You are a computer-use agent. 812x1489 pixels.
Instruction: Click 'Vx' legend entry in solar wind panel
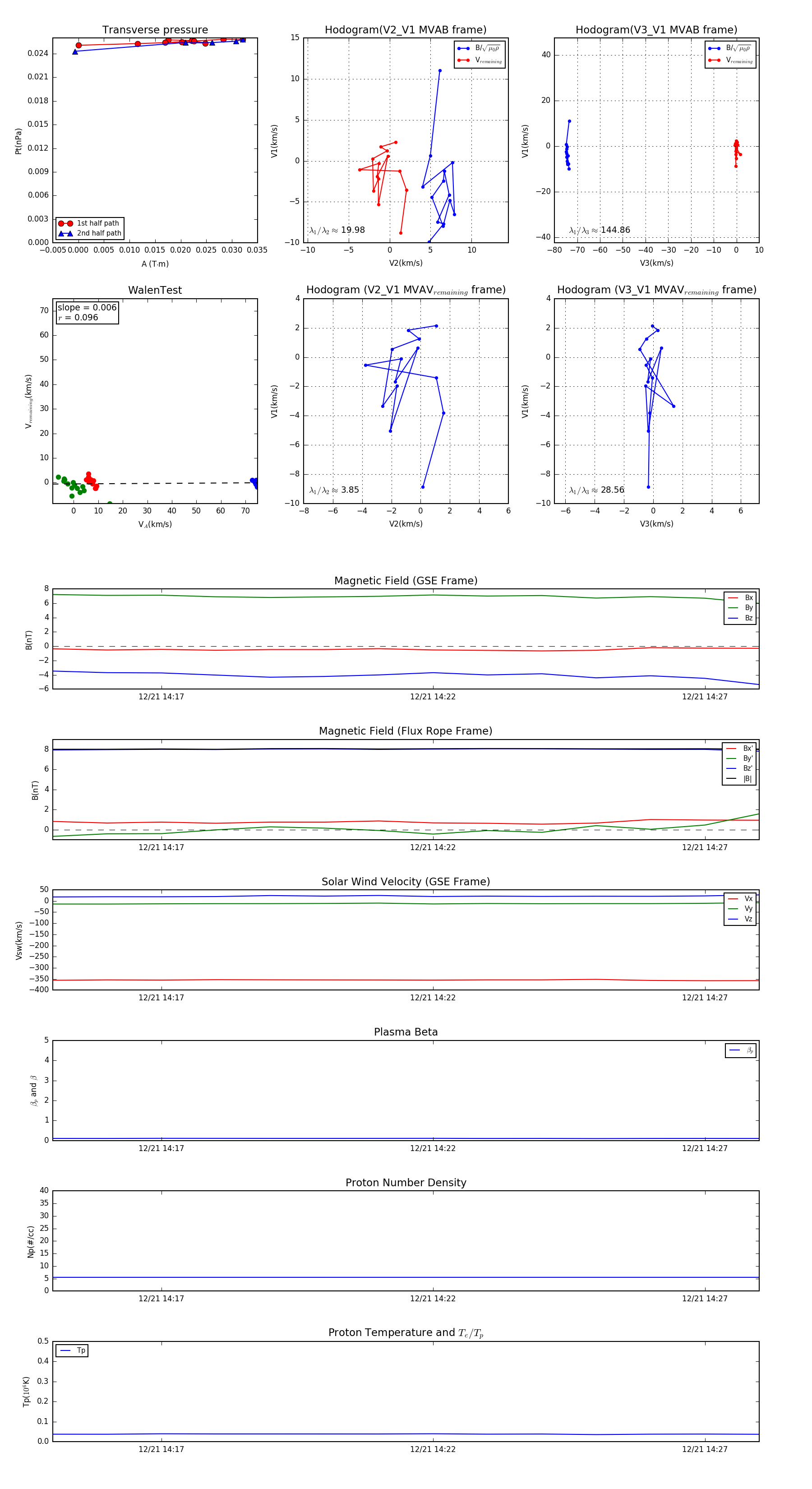(x=740, y=898)
